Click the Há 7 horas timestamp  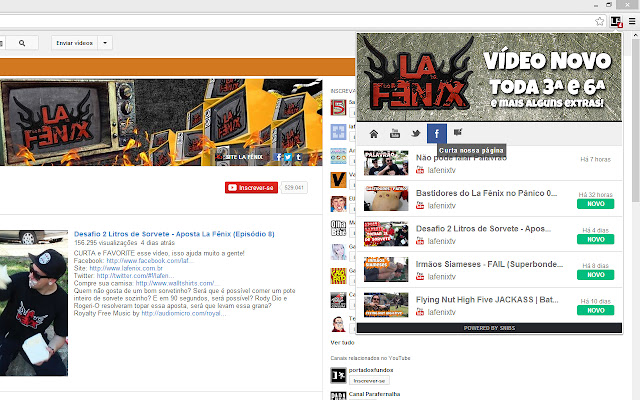click(596, 159)
